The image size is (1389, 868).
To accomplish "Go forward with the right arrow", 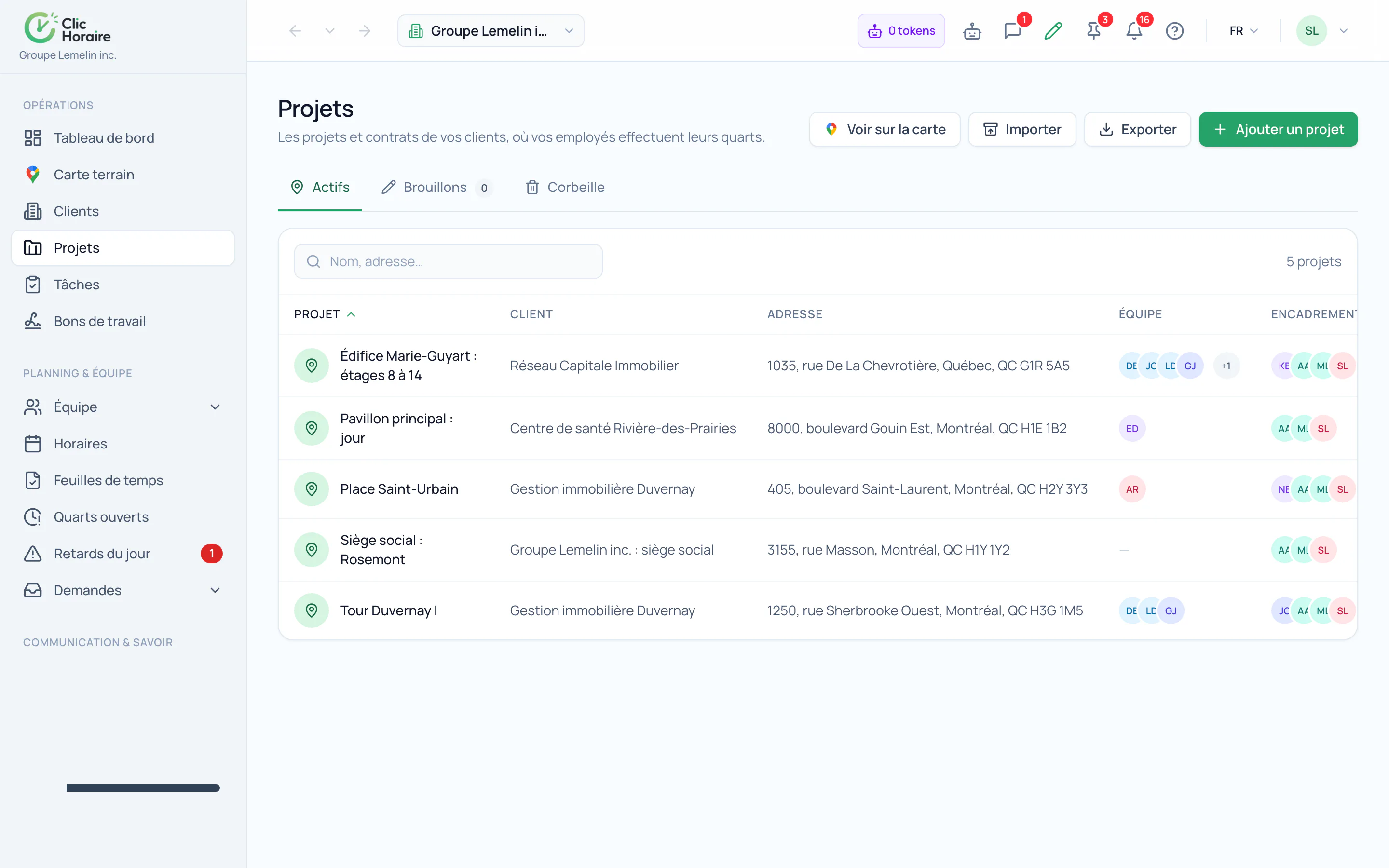I will click(365, 31).
